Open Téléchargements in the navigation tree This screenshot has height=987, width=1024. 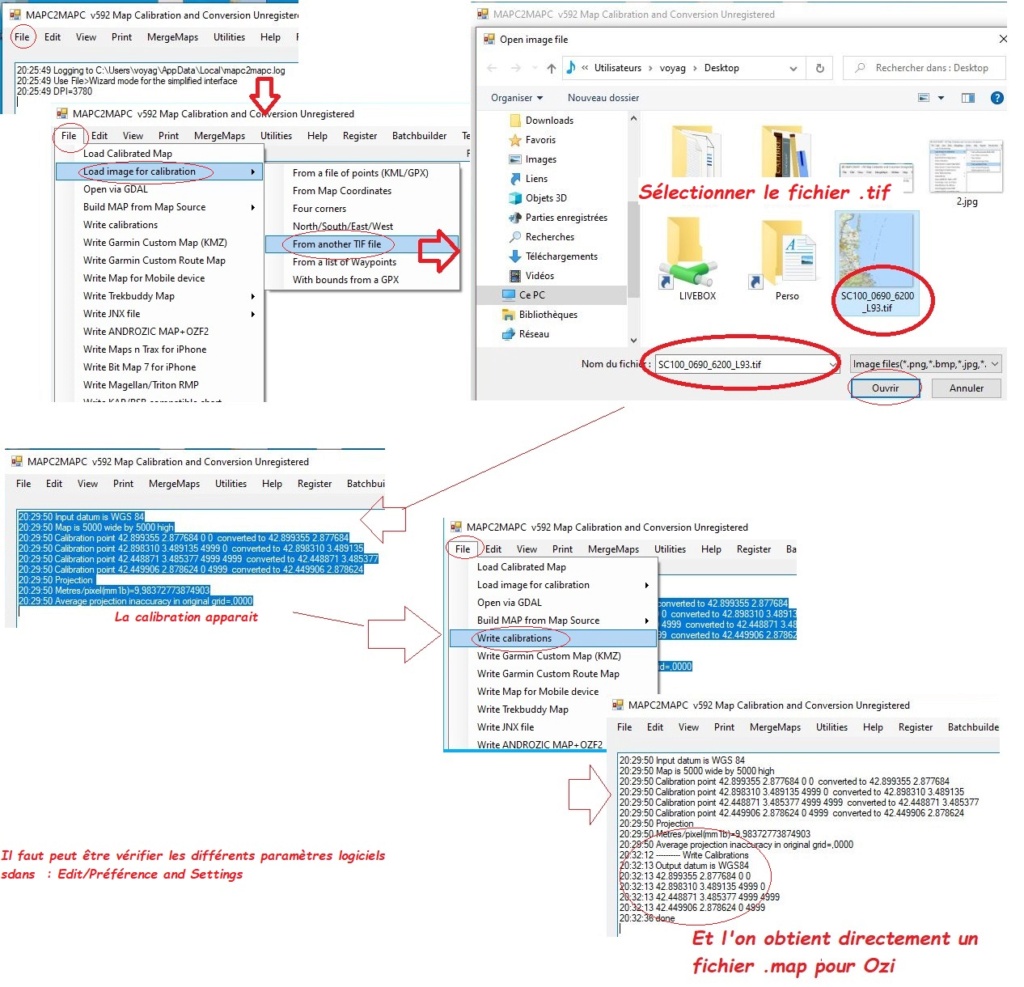(561, 256)
